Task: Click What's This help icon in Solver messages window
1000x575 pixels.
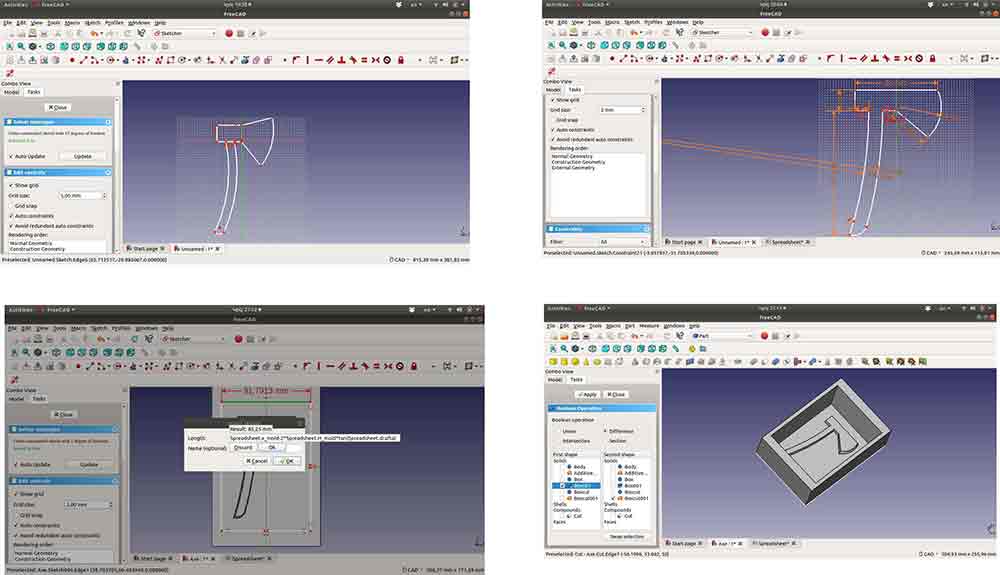Action: pyautogui.click(x=142, y=33)
